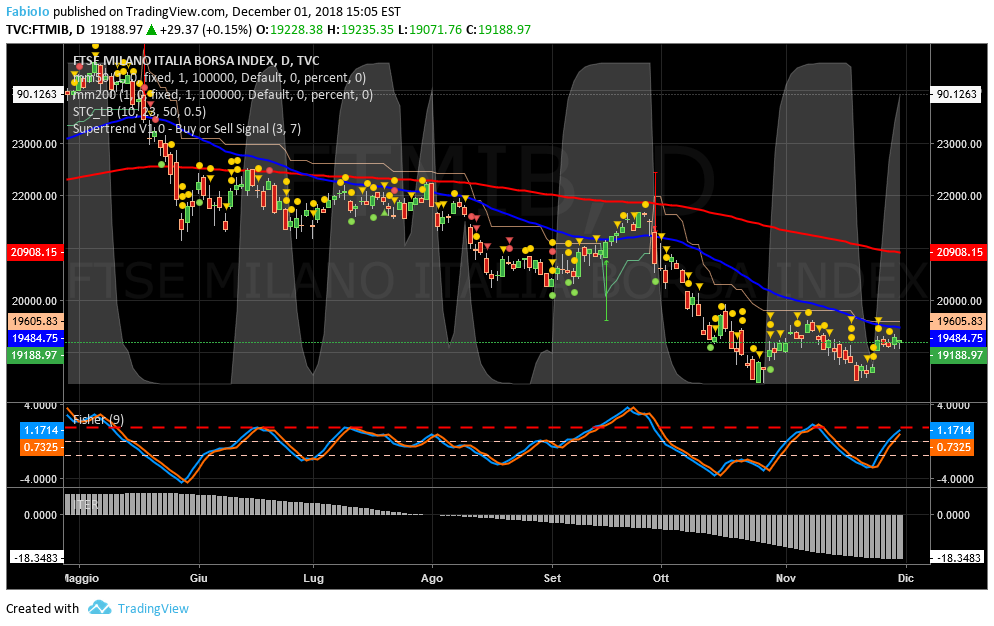Click the right 90.1263 axis label
Viewport: 994px width, 626px height.
957,94
